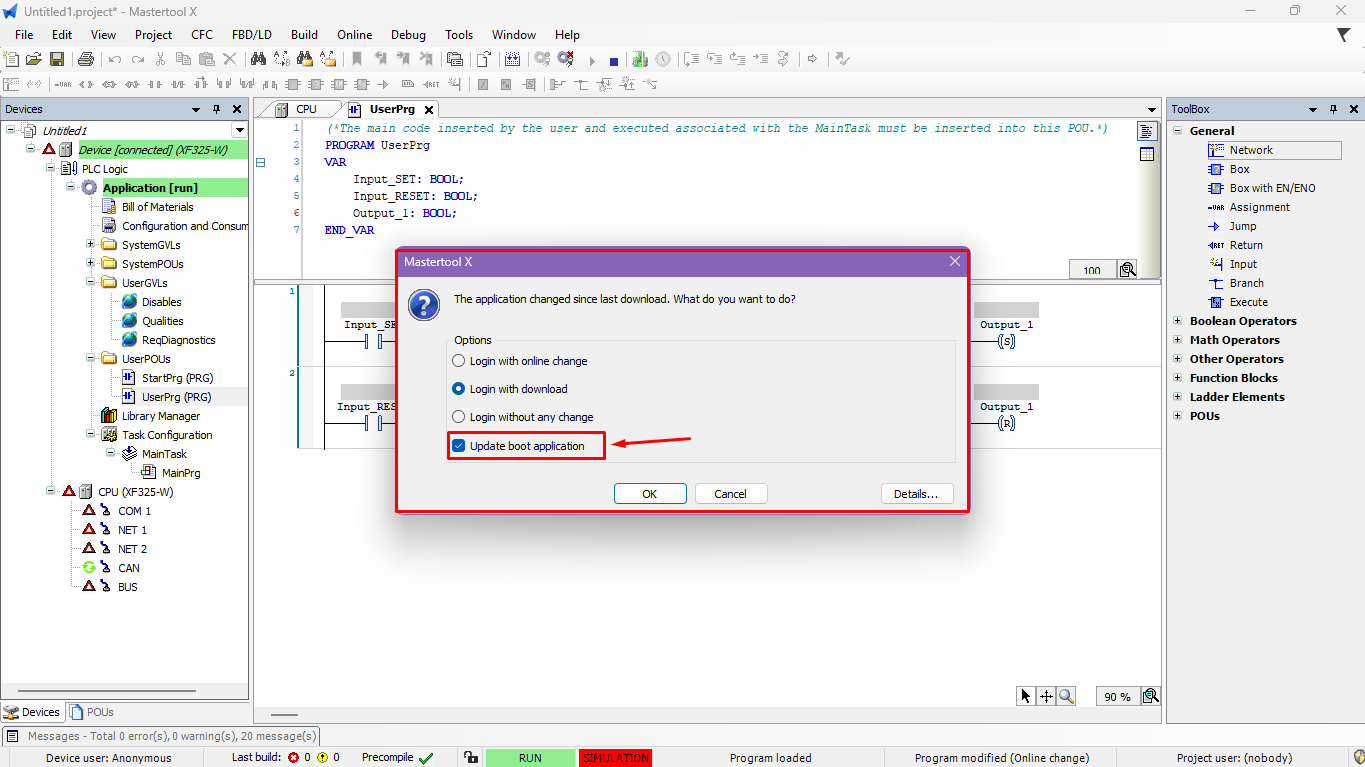Screen dimensions: 1365x767
Task: Uncheck Update boot application checkbox
Action: [x=459, y=446]
